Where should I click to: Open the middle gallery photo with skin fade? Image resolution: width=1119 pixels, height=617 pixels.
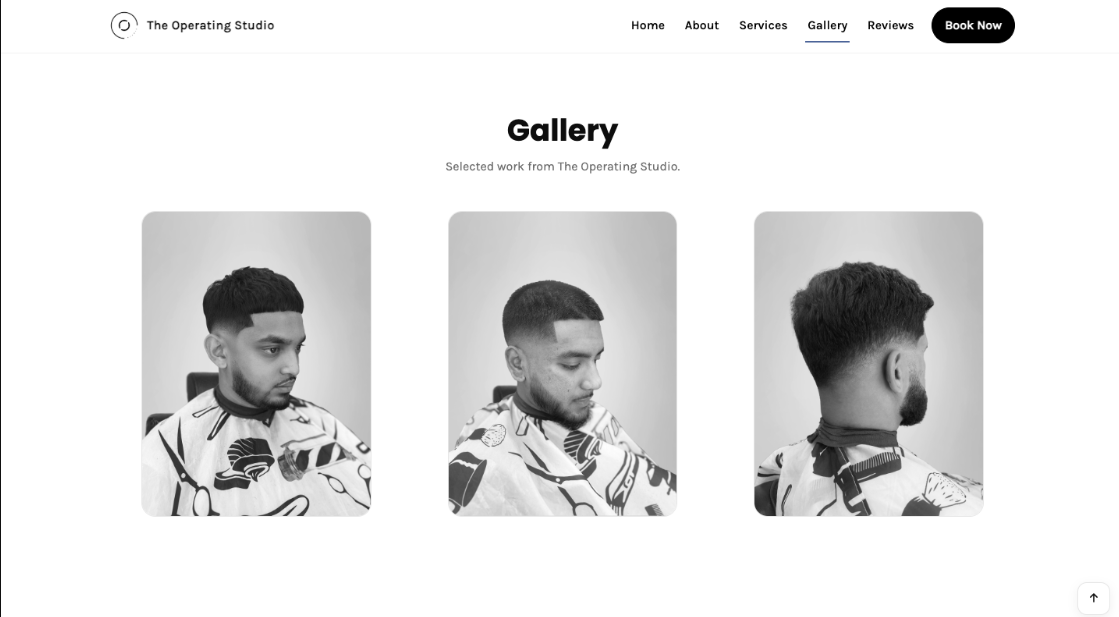(562, 364)
